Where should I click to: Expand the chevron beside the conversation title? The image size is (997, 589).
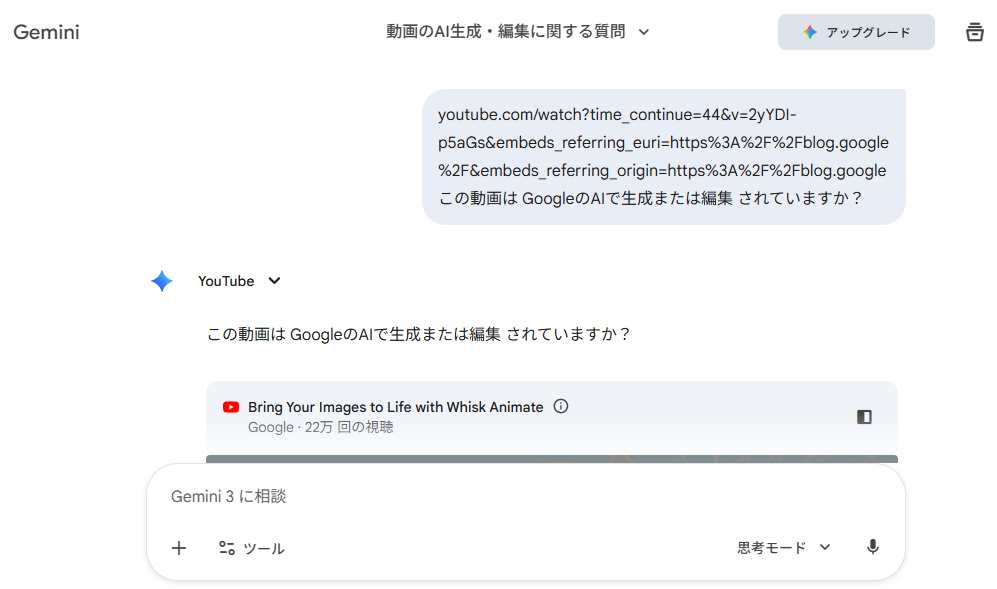(x=644, y=32)
